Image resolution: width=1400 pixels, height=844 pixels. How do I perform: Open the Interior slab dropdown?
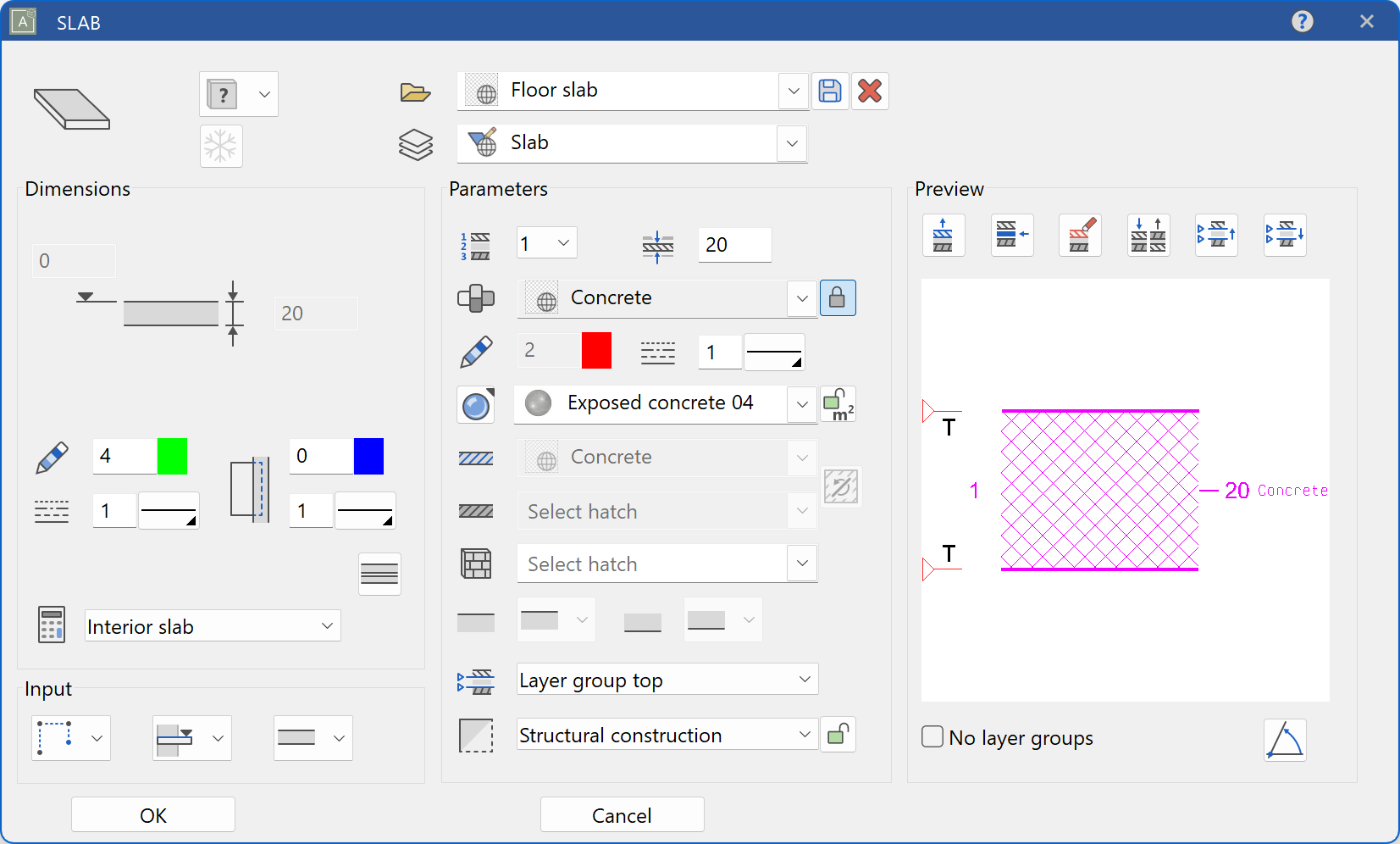(327, 625)
